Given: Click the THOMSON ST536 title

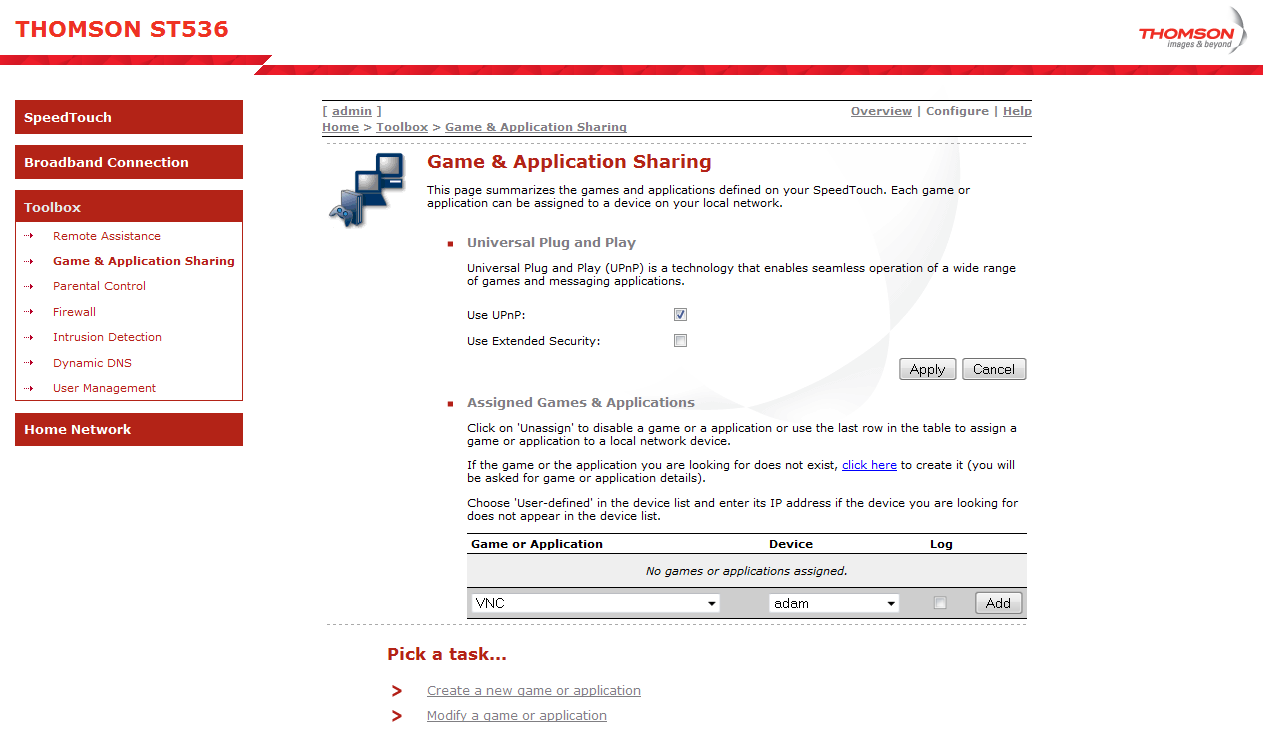Looking at the screenshot, I should [x=122, y=29].
